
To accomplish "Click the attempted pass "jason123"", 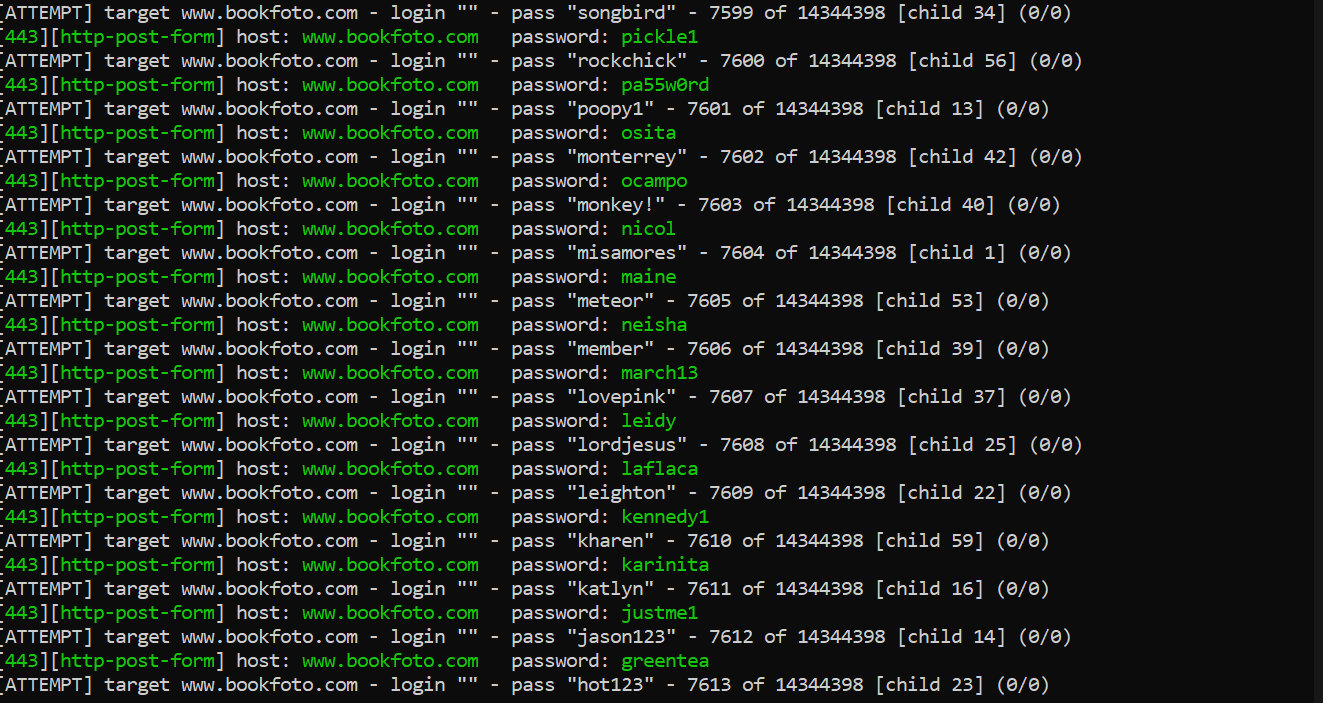I will point(621,637).
